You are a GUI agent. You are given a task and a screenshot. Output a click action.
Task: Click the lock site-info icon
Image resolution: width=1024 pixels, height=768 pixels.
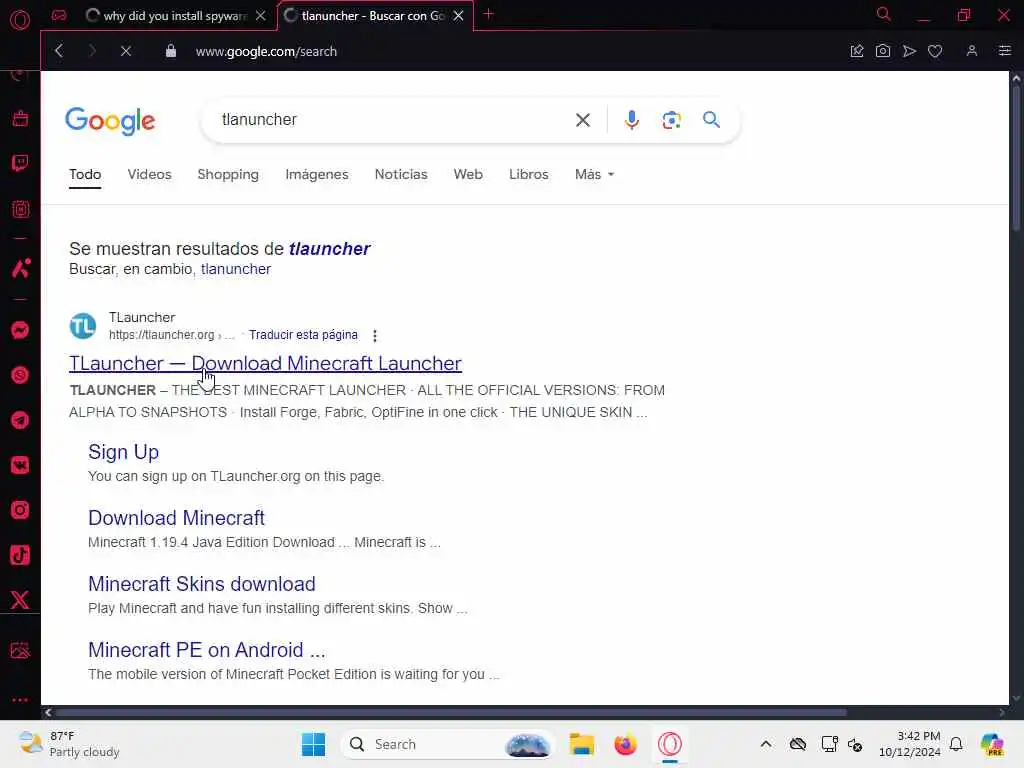[x=170, y=51]
